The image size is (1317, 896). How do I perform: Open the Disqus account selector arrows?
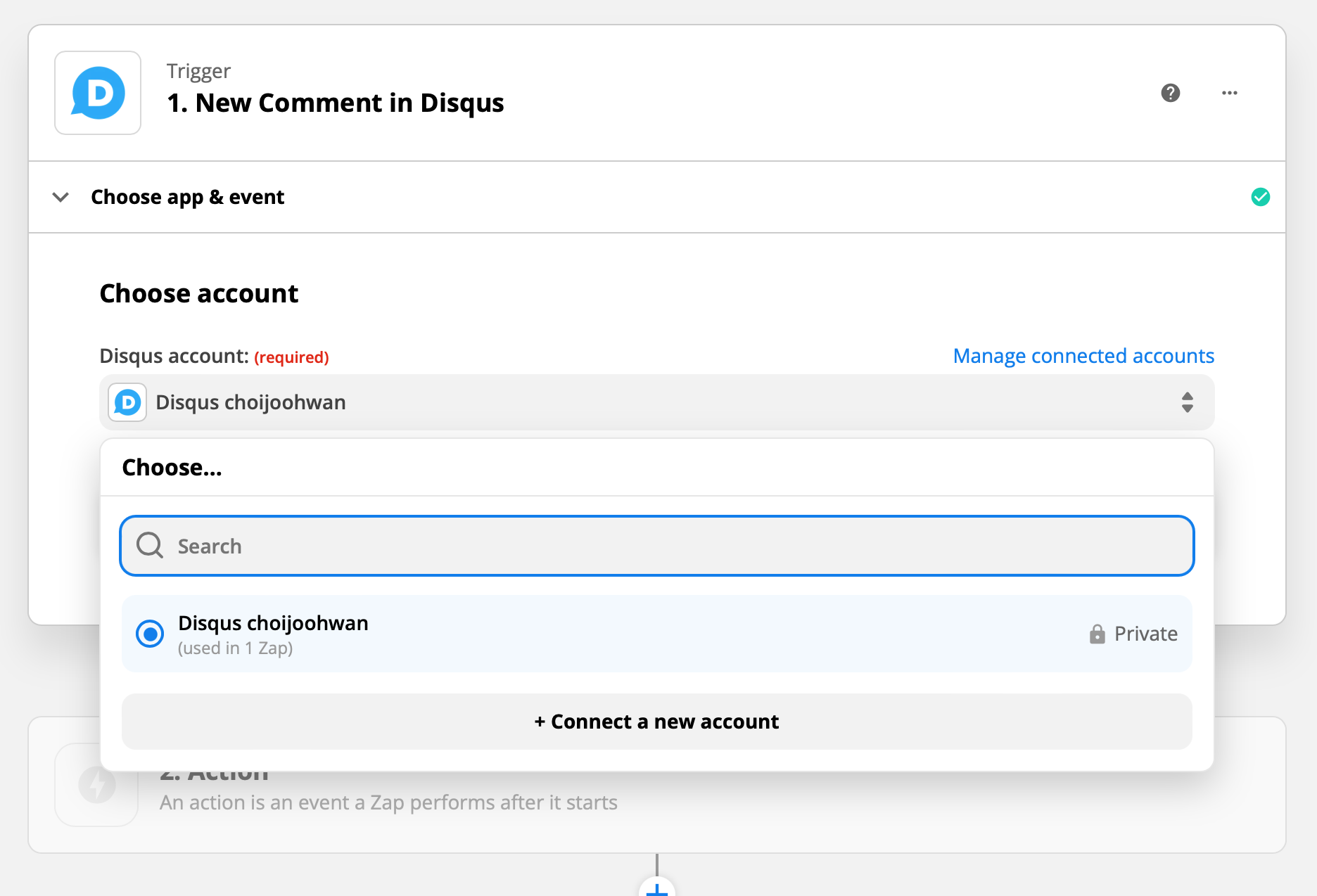[x=1188, y=402]
